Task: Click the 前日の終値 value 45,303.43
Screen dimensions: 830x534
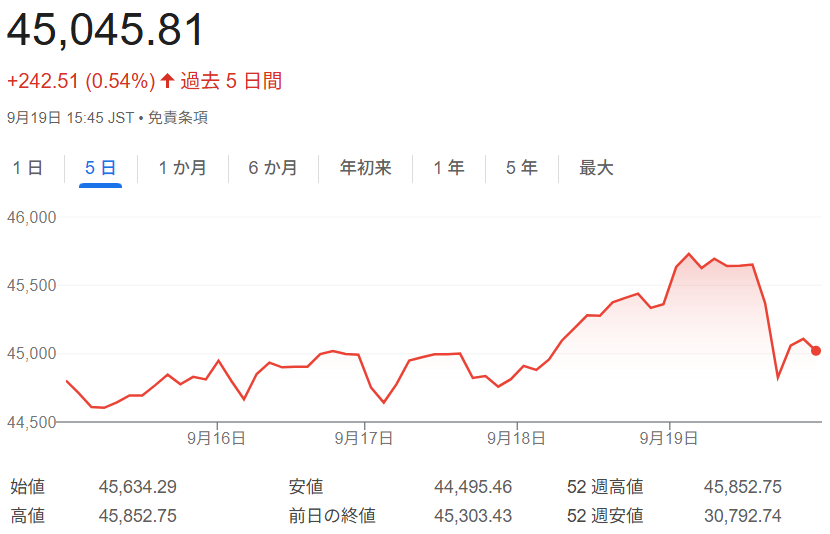Action: [x=473, y=516]
